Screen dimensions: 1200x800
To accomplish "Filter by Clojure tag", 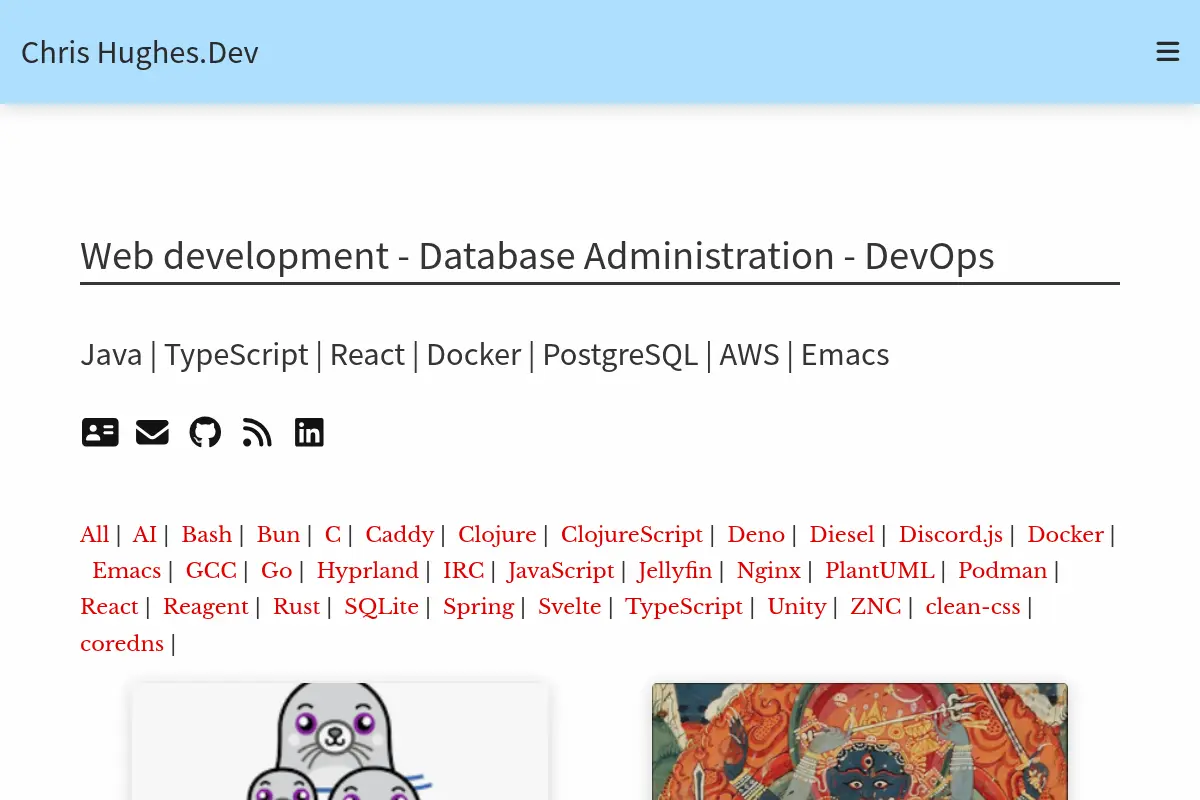I will click(x=497, y=534).
